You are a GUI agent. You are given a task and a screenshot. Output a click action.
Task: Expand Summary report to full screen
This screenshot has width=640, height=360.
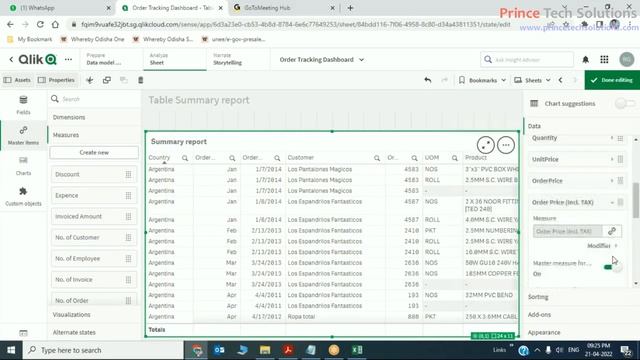pyautogui.click(x=485, y=145)
